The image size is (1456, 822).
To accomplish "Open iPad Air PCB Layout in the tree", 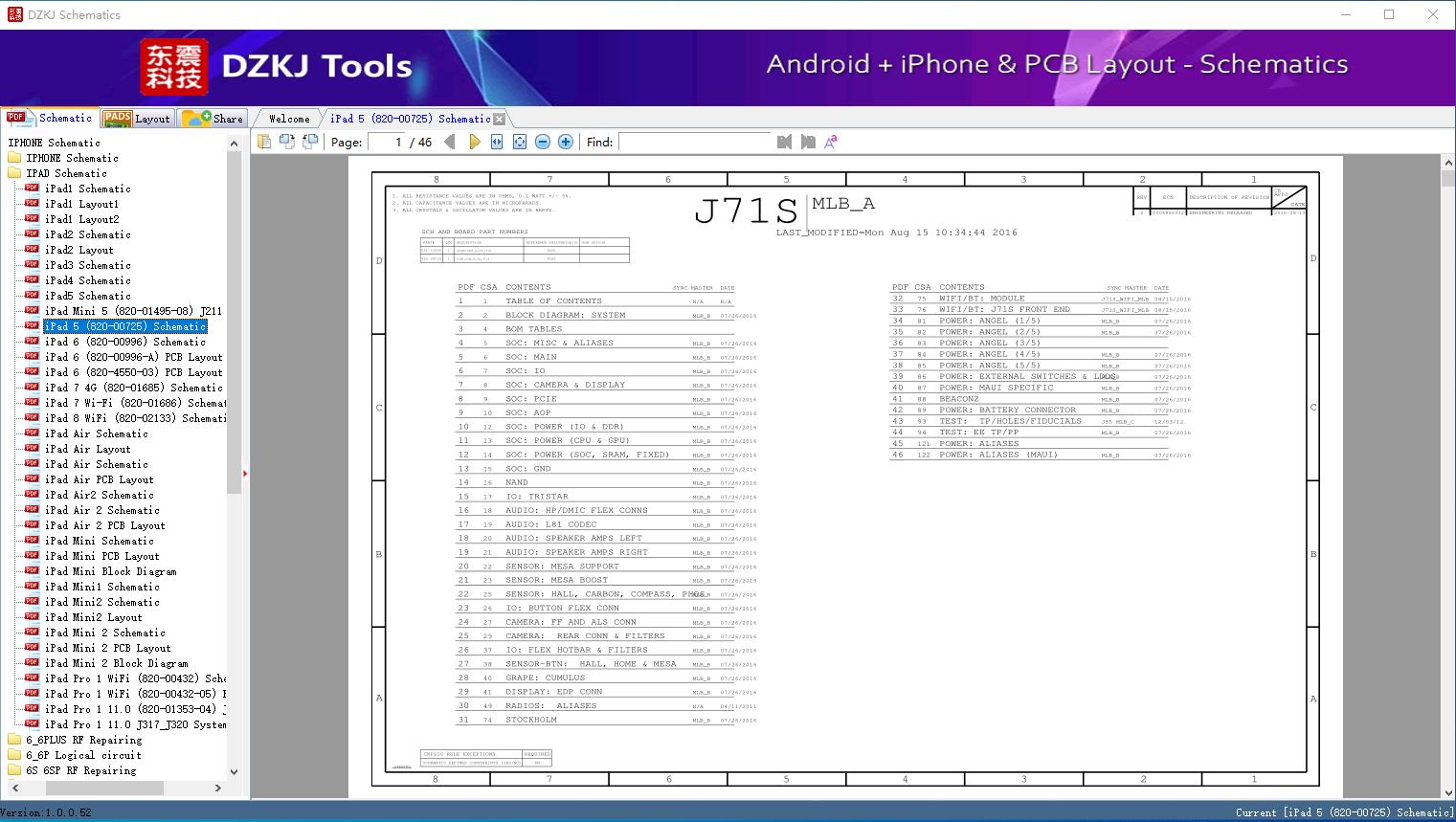I will (100, 479).
